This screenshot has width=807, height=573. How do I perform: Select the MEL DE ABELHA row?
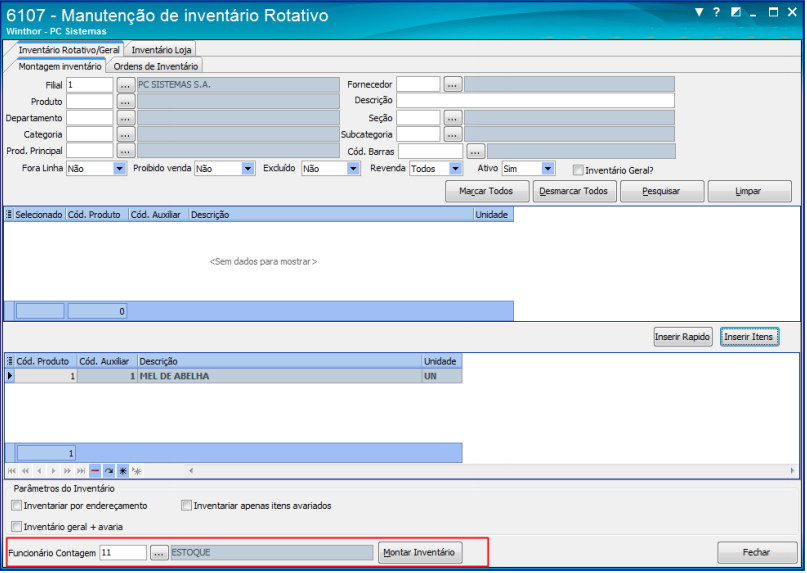(x=233, y=376)
